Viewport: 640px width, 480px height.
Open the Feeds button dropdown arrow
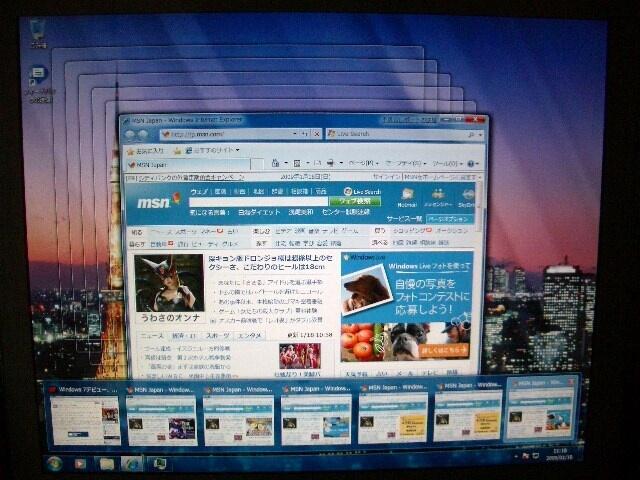[307, 163]
